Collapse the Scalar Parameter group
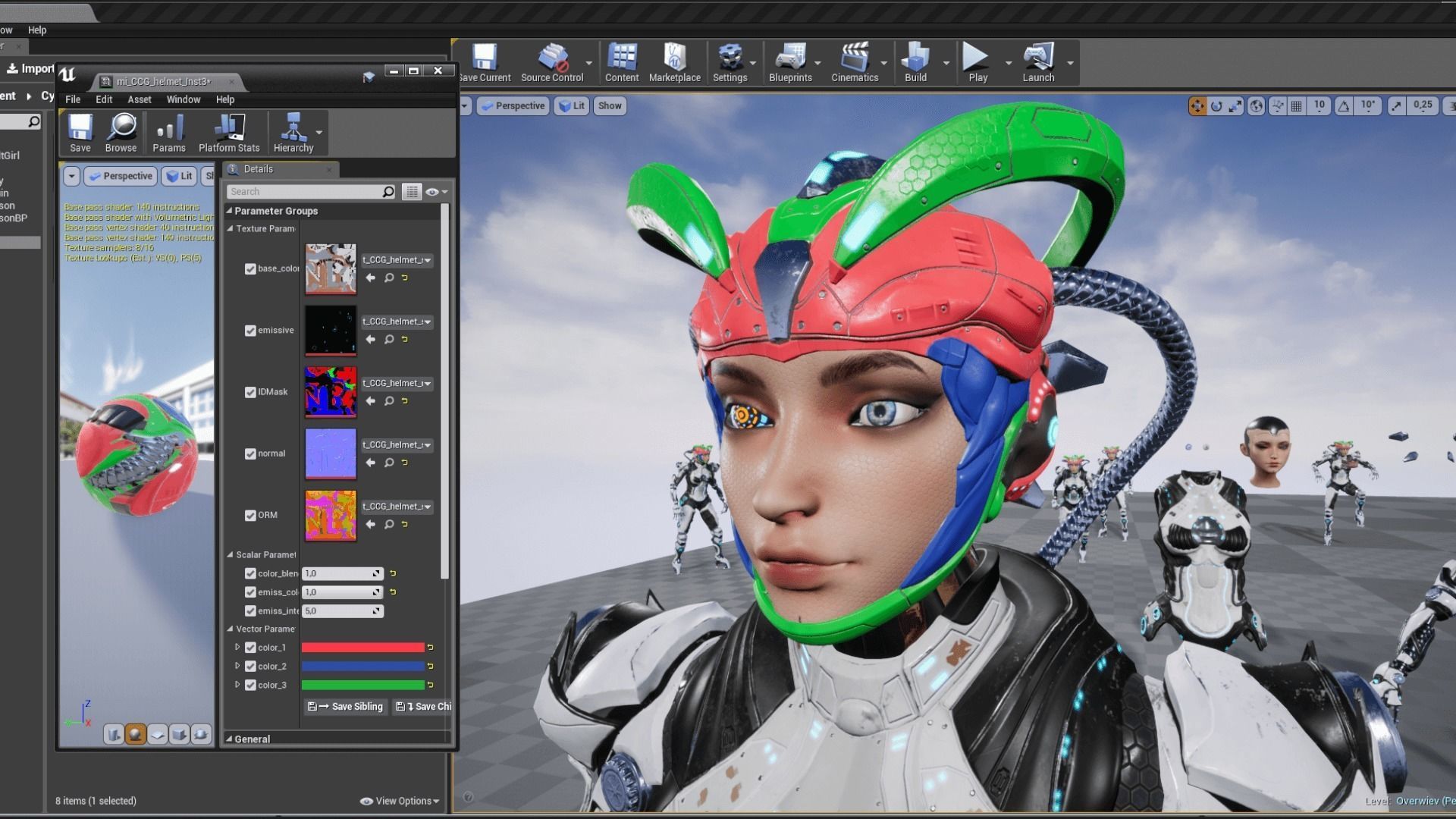The image size is (1456, 819). (230, 554)
